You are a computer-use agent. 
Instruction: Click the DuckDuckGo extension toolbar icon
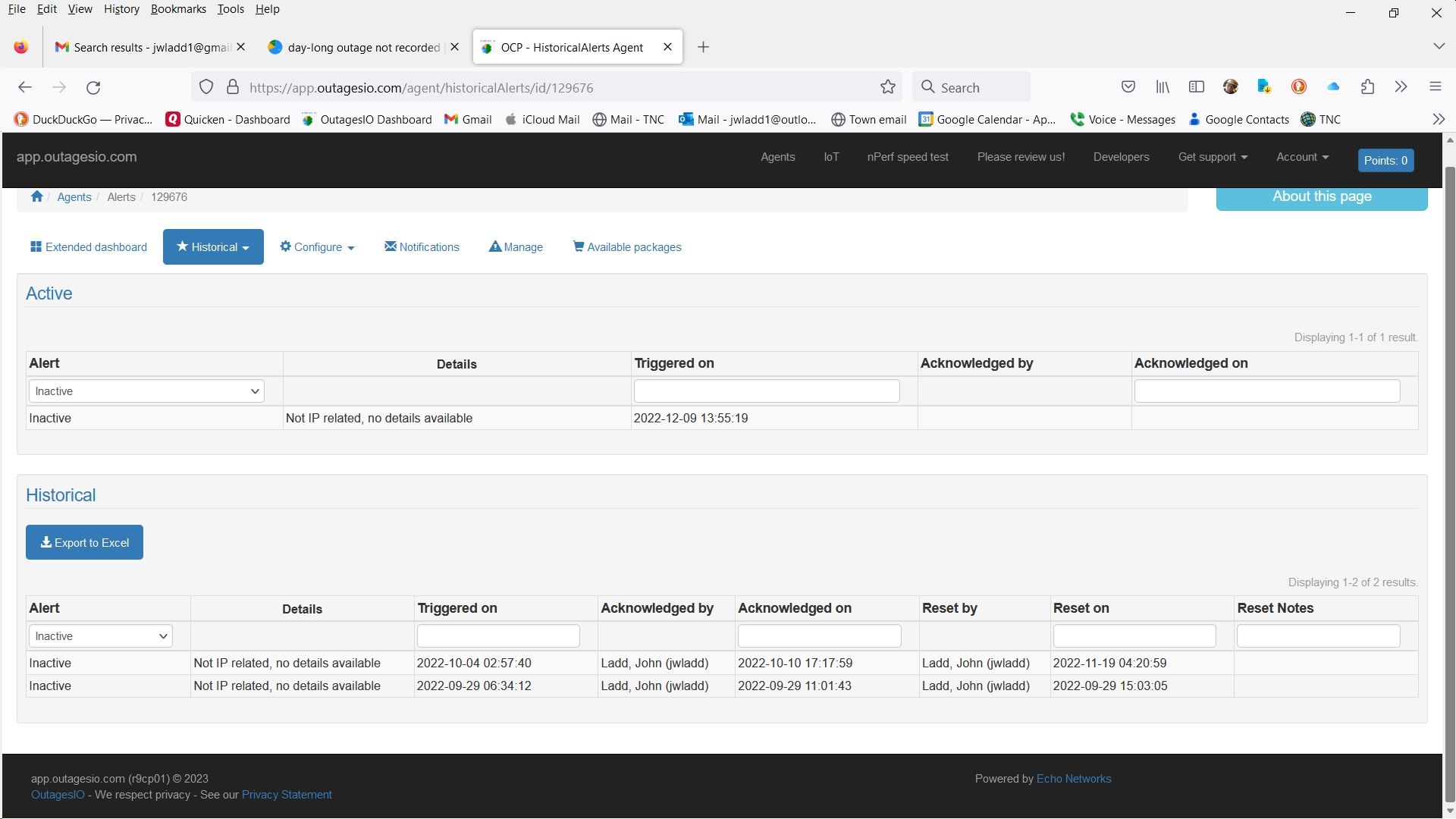pos(1299,87)
